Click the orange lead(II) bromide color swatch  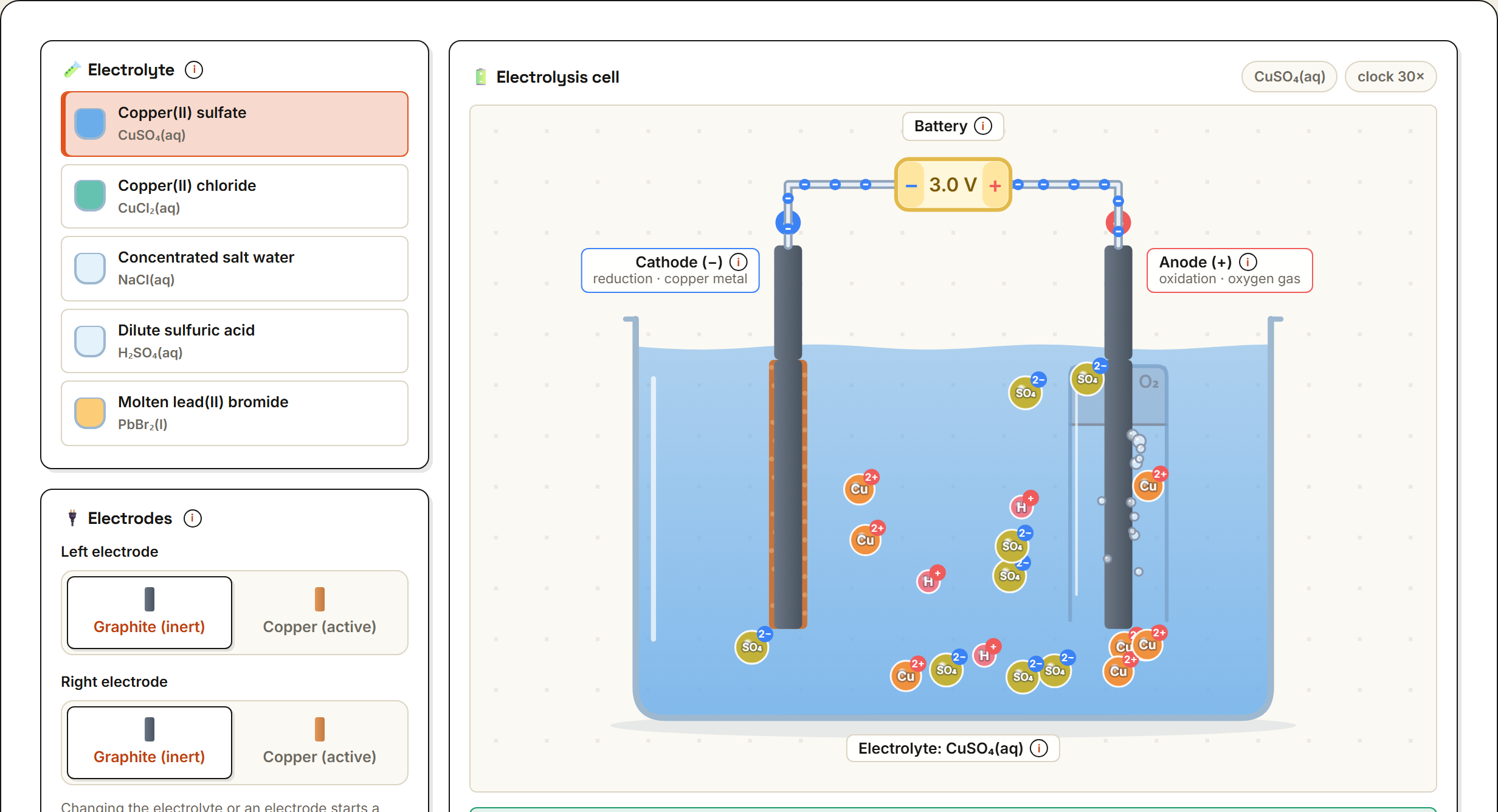click(90, 413)
